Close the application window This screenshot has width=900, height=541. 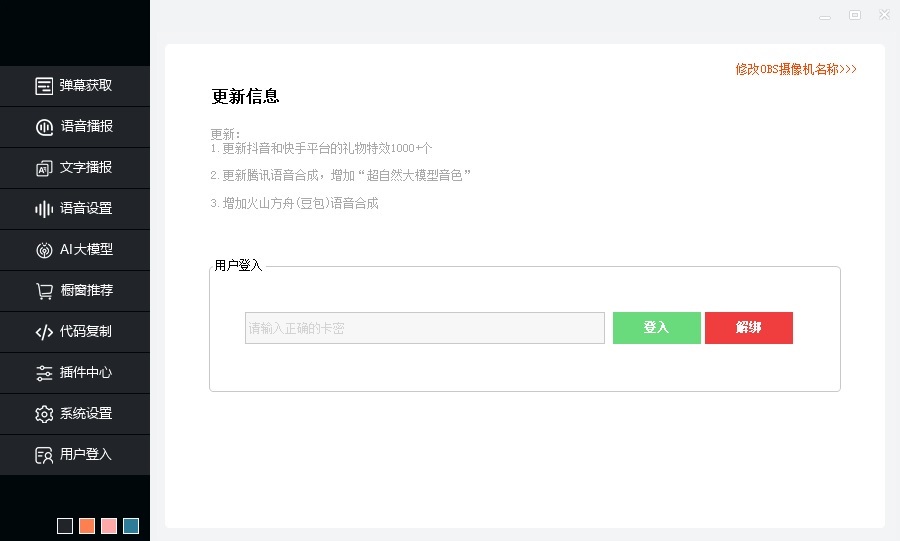(885, 15)
